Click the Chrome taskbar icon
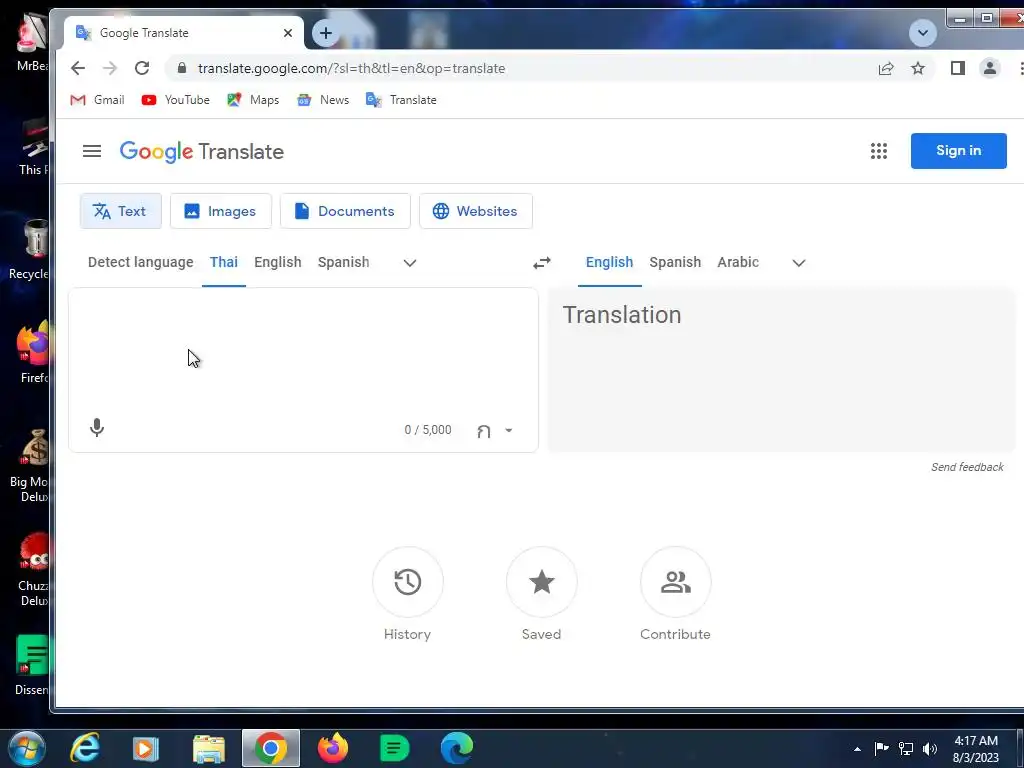 [270, 748]
